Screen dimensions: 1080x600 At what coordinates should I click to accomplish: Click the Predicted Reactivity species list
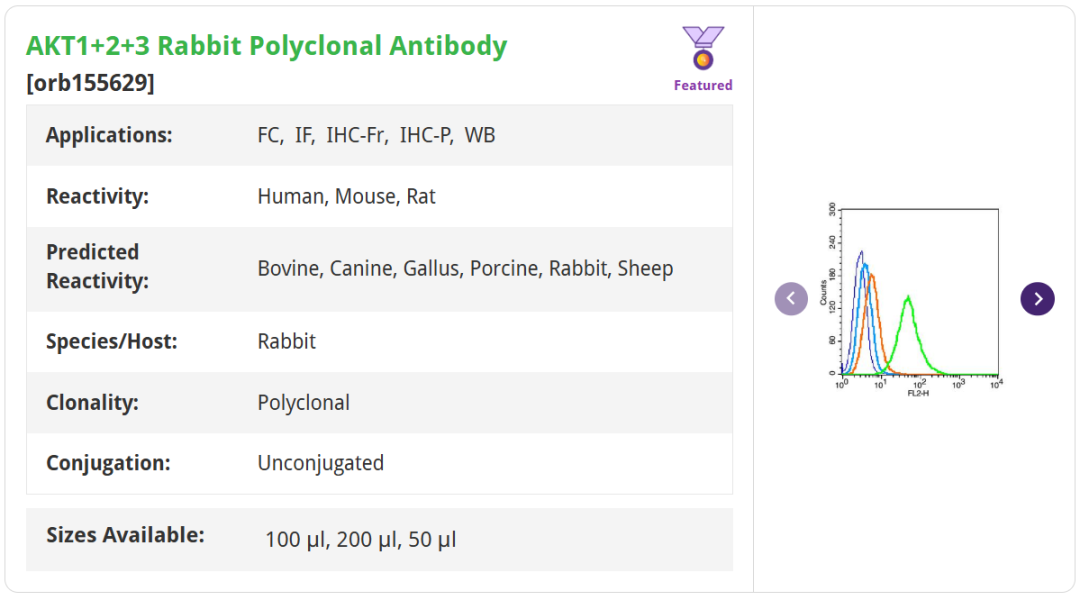tap(465, 268)
